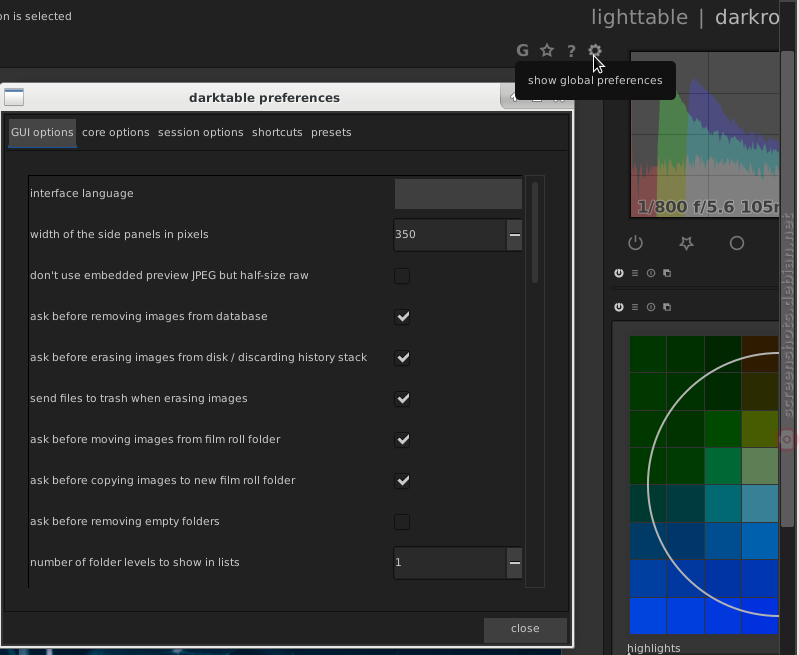Screen dimensions: 799x655
Task: Uncheck ask before copying images to new film roll
Action: pos(402,481)
